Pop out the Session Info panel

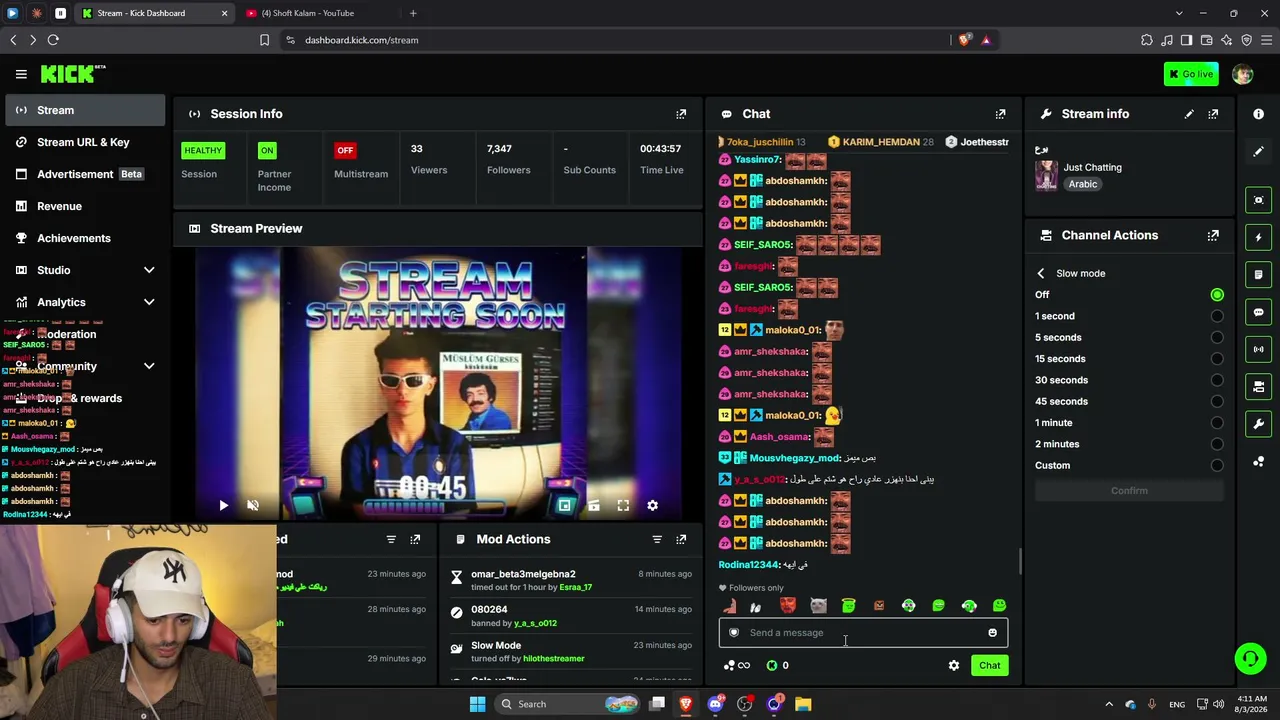coord(681,114)
